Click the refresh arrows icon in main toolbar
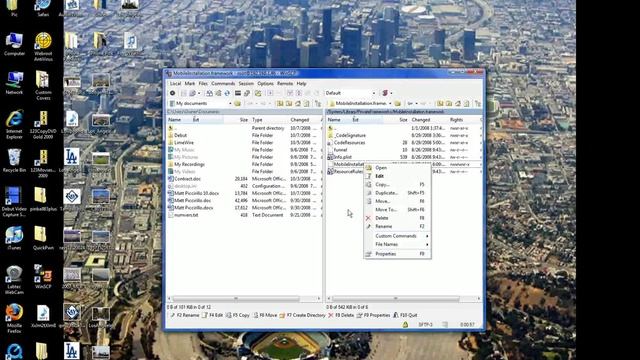This screenshot has height=360, width=640. coord(227,93)
